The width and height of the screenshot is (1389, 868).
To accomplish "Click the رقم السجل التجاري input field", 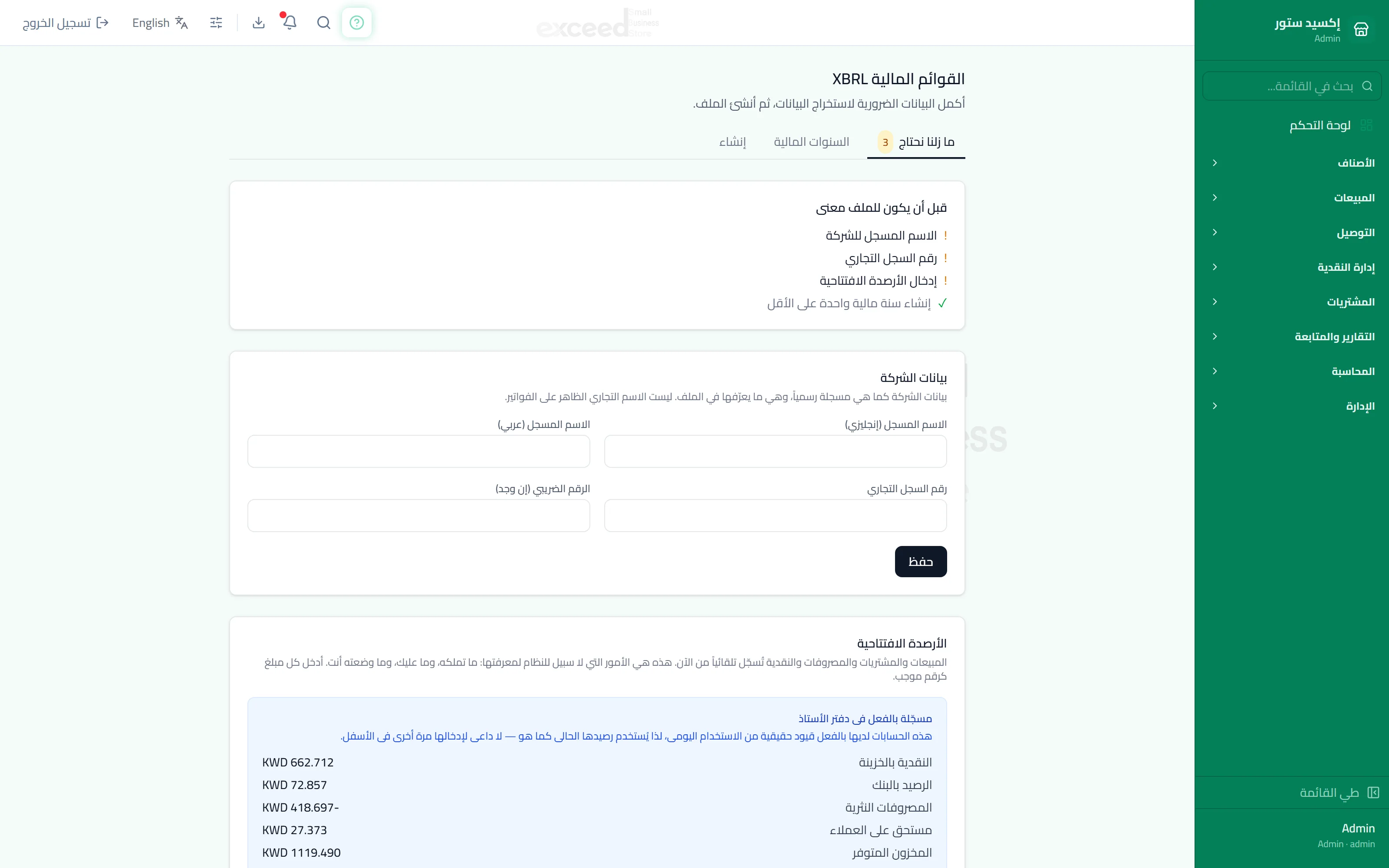I will (x=775, y=516).
